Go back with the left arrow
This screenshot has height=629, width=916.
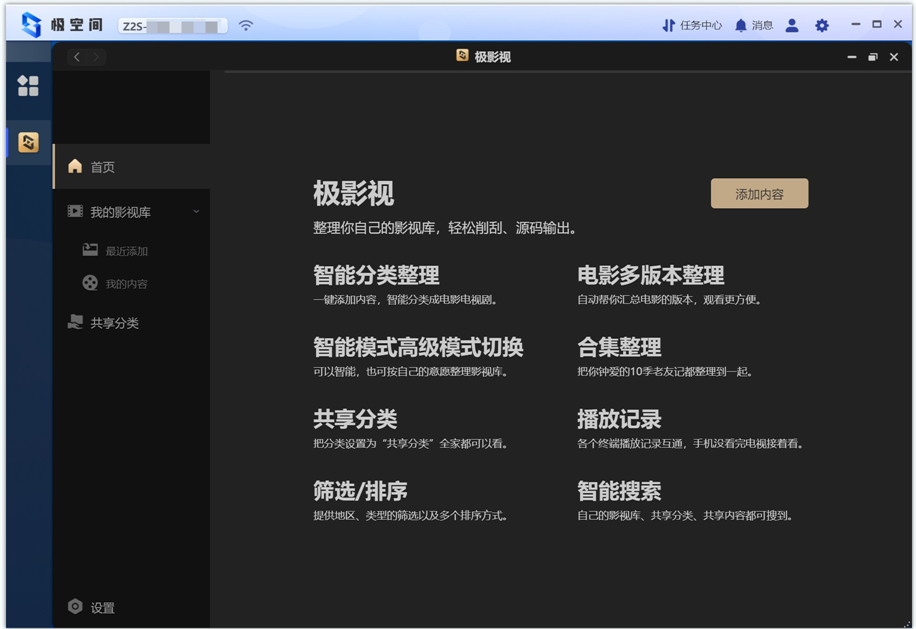pyautogui.click(x=77, y=57)
